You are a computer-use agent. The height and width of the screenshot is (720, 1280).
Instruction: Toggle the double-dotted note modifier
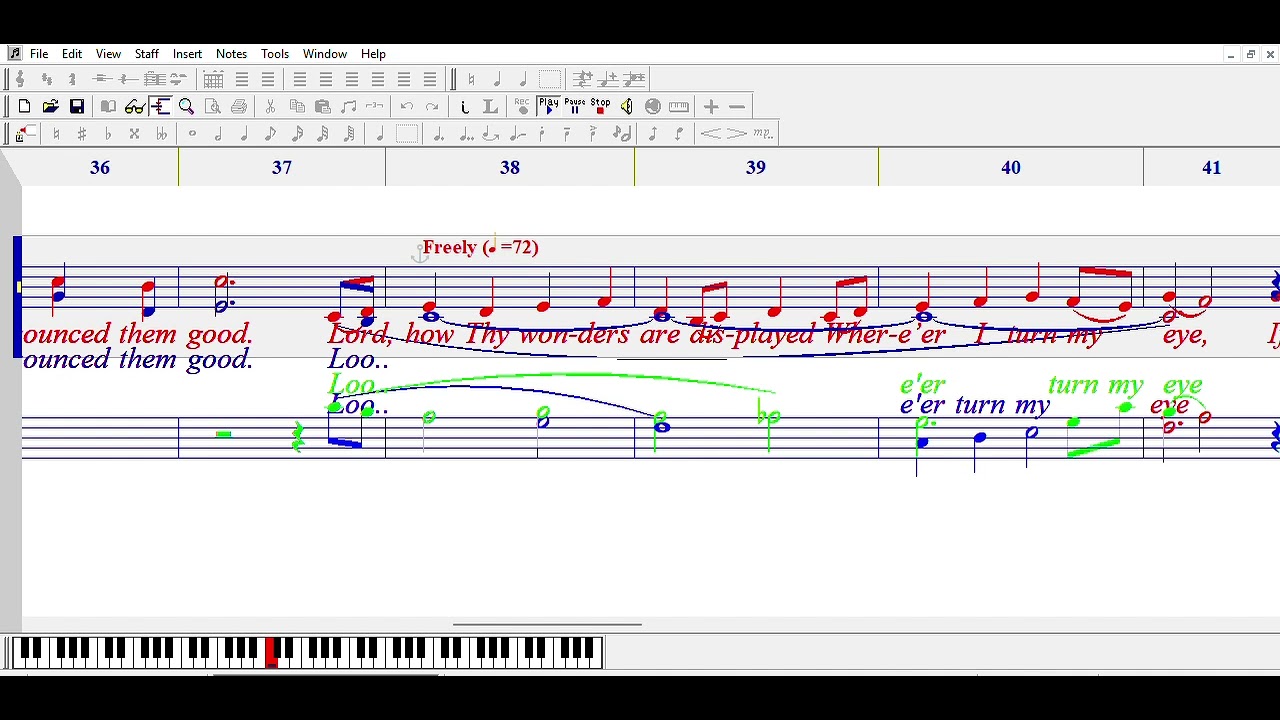coord(466,134)
